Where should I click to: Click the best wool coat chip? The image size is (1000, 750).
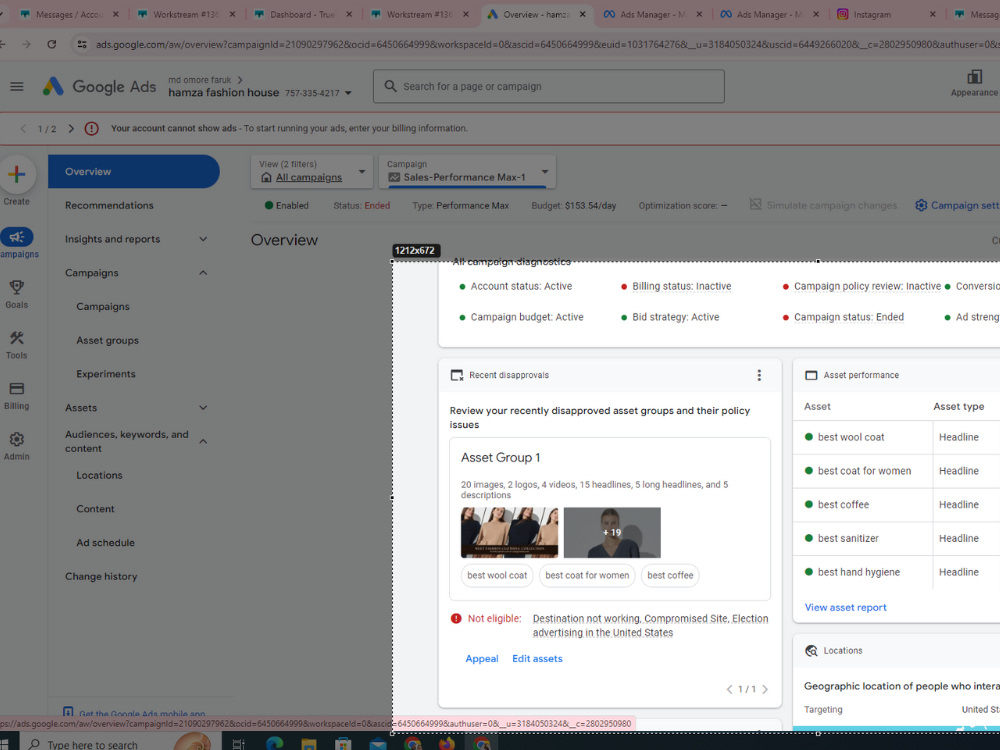click(x=497, y=575)
